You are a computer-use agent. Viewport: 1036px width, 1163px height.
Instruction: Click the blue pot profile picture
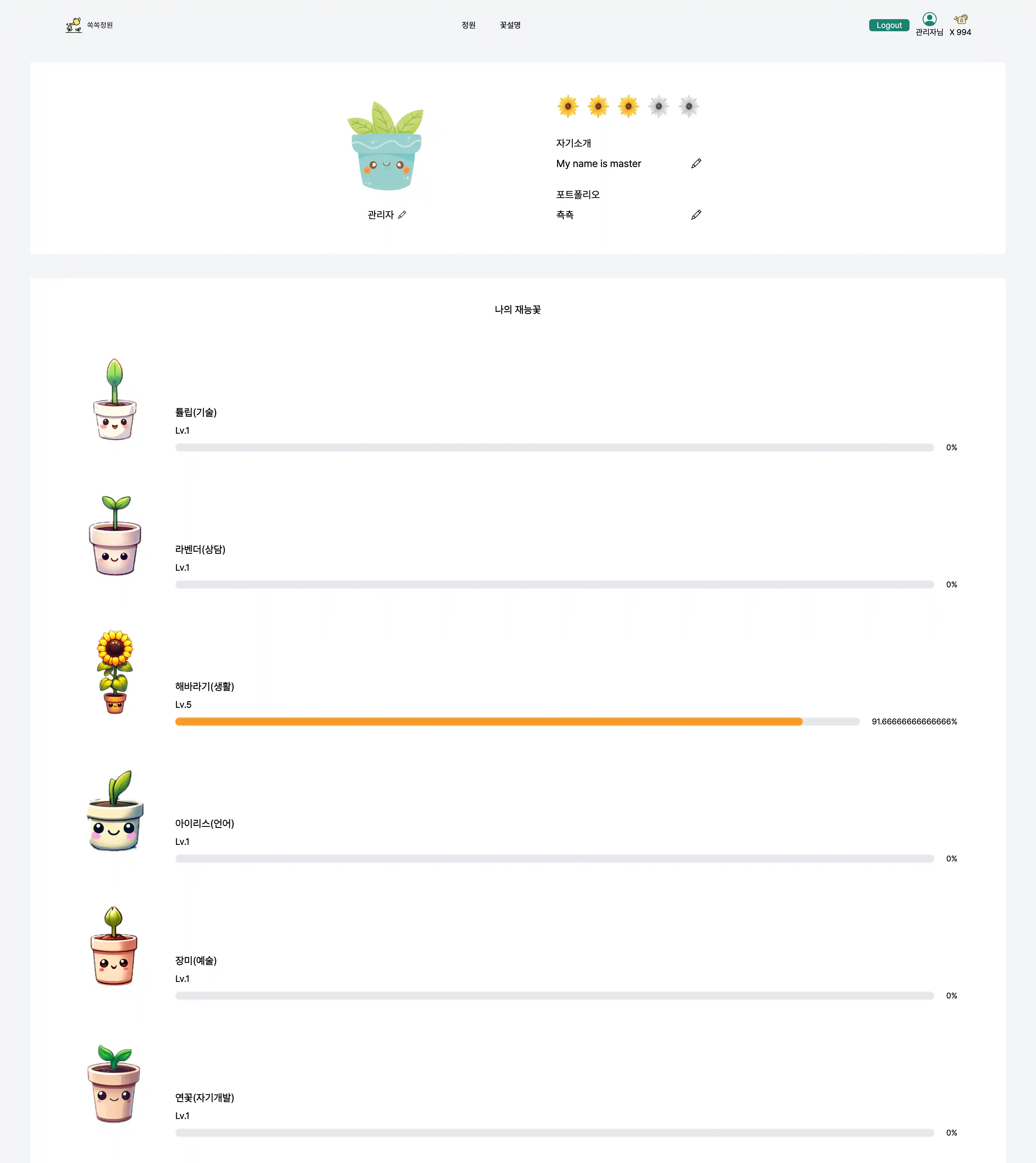[x=386, y=146]
